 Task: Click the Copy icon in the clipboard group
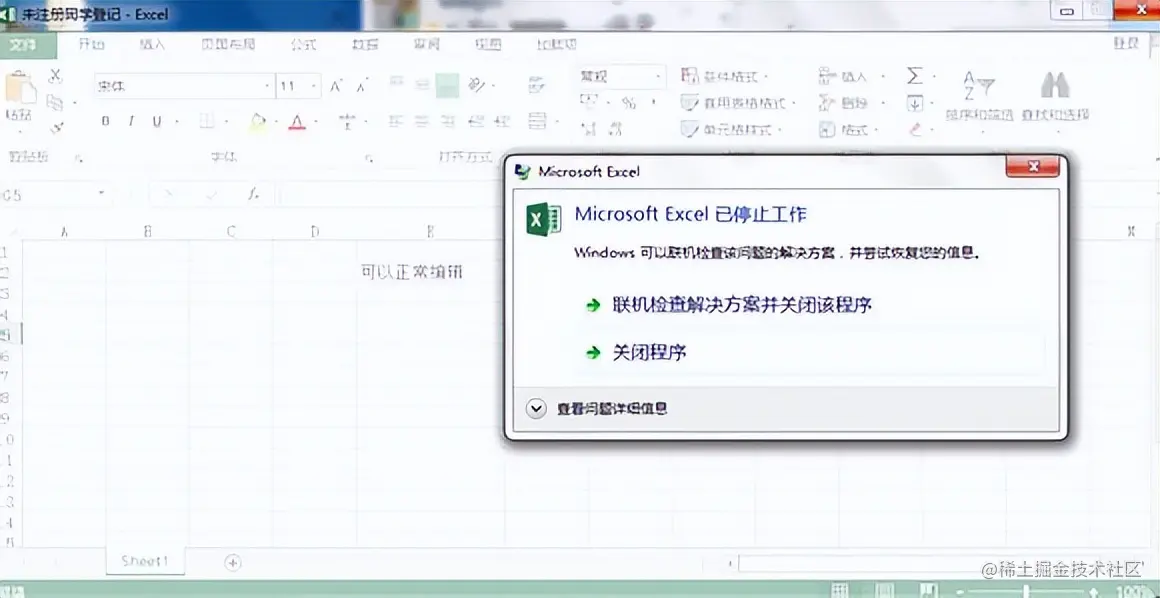point(55,102)
